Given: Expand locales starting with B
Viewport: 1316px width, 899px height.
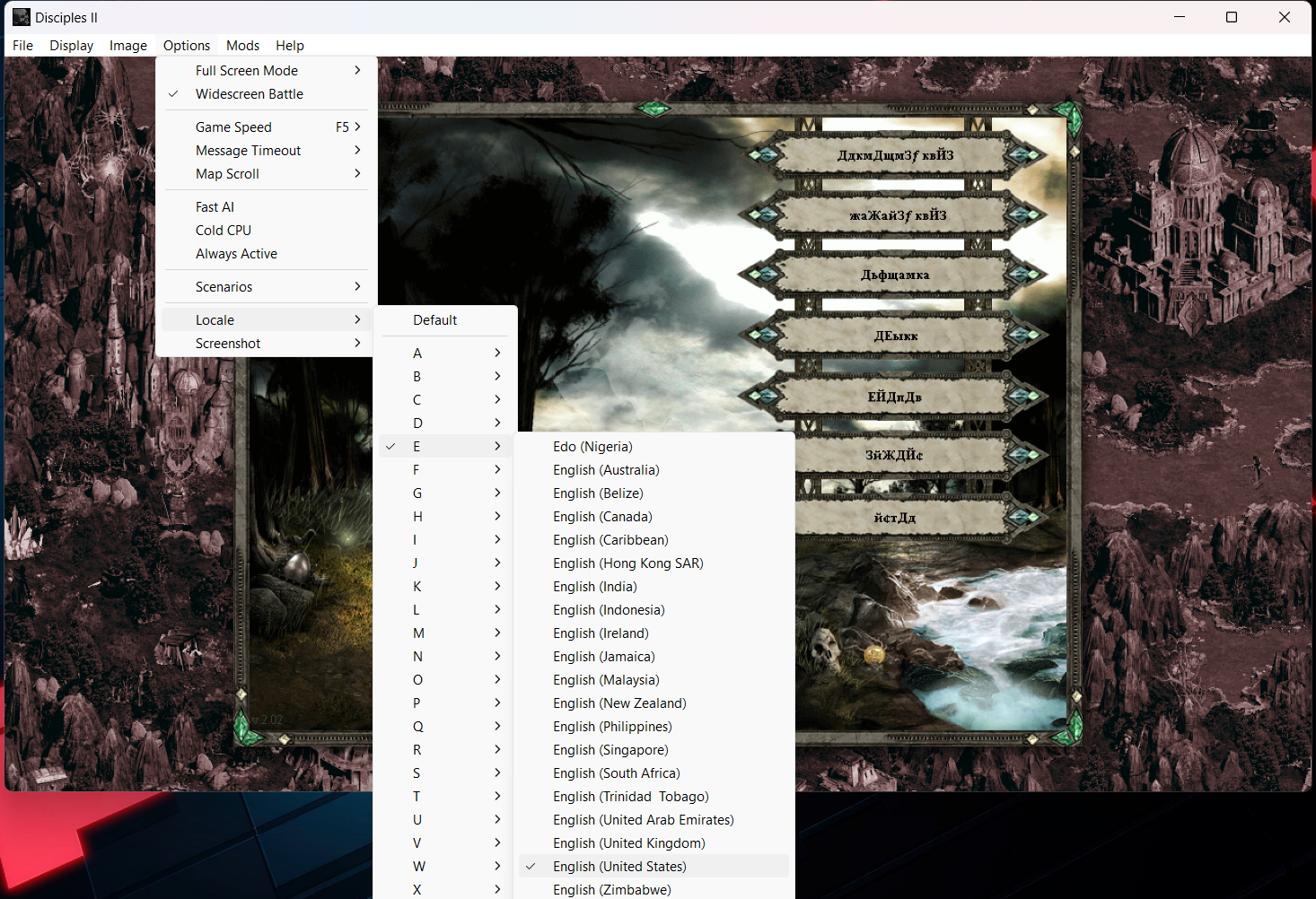Looking at the screenshot, I should pos(445,377).
